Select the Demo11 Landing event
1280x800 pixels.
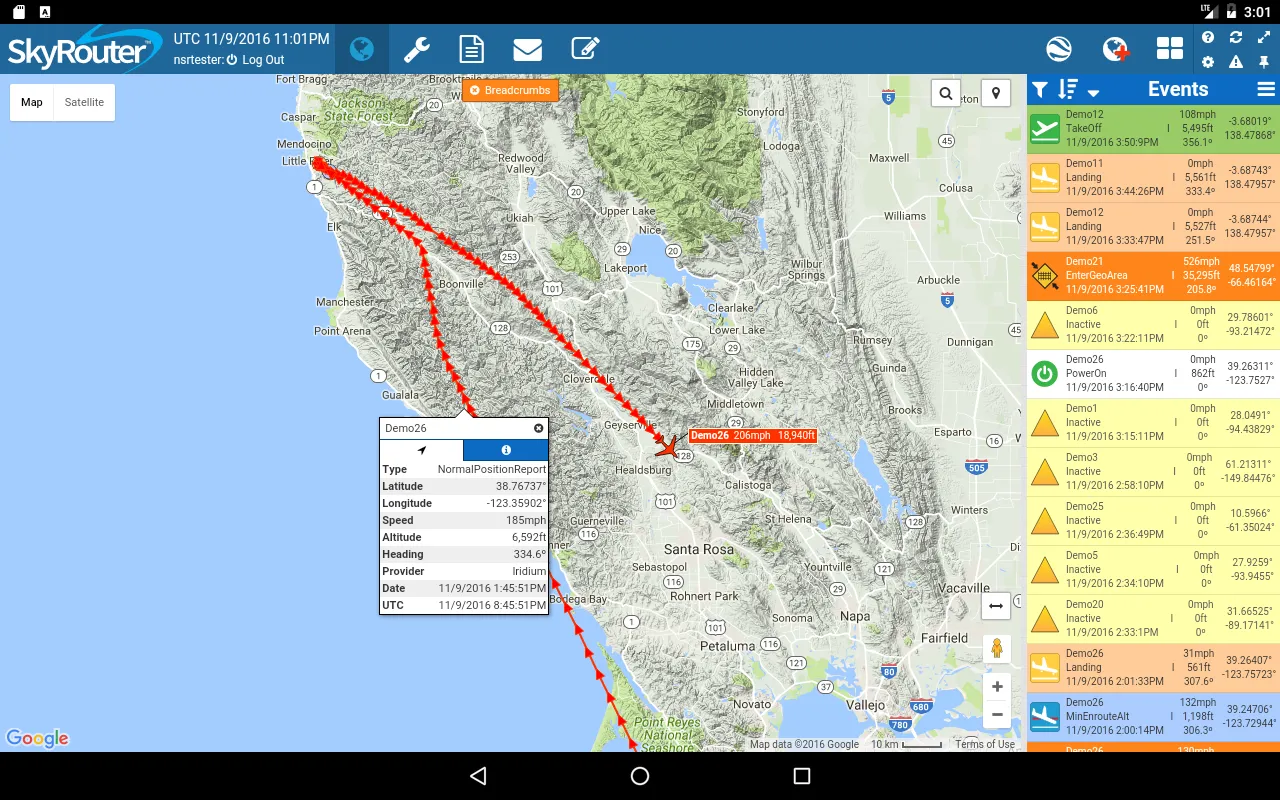click(x=1153, y=178)
